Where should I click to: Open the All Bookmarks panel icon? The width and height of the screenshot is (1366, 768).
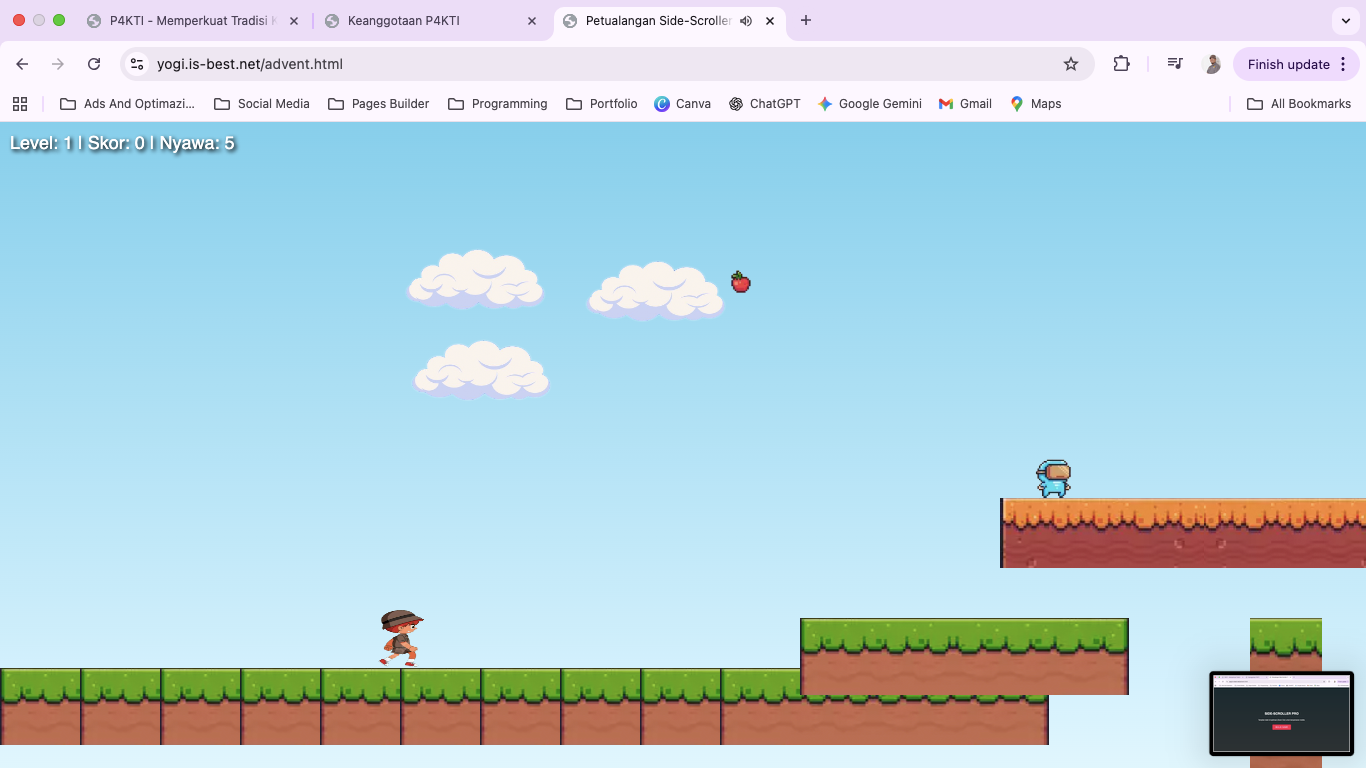[1298, 103]
